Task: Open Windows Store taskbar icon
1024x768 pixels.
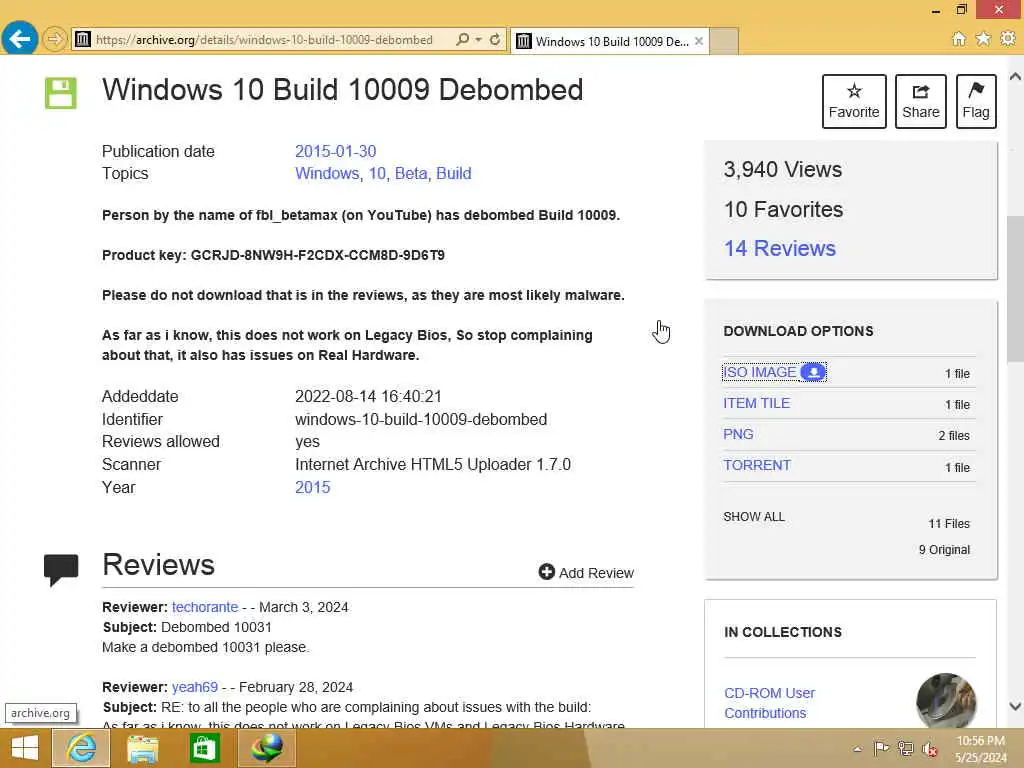Action: tap(204, 748)
